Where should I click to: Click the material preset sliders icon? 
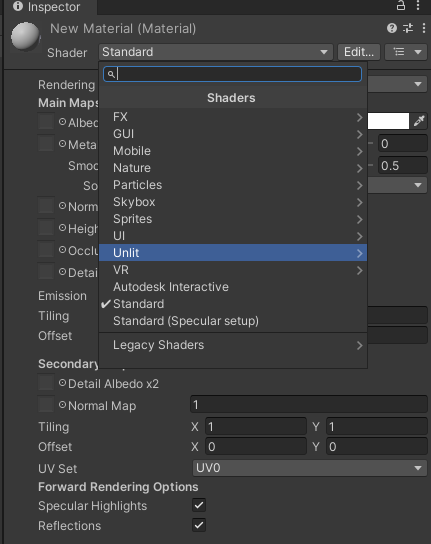(408, 28)
